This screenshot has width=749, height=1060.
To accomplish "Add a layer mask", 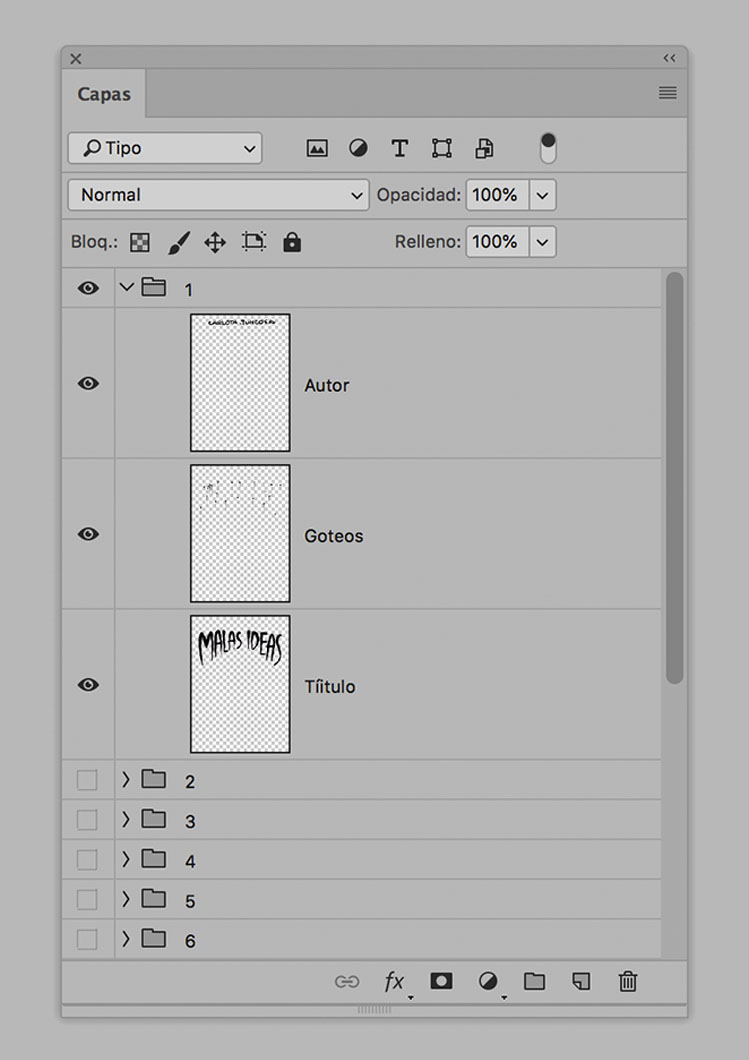I will tap(441, 981).
